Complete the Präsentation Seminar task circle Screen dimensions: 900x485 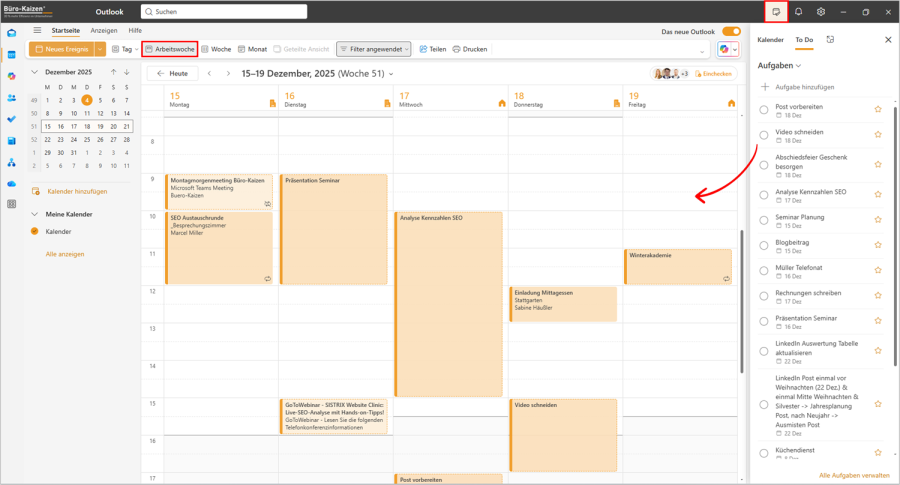click(763, 321)
